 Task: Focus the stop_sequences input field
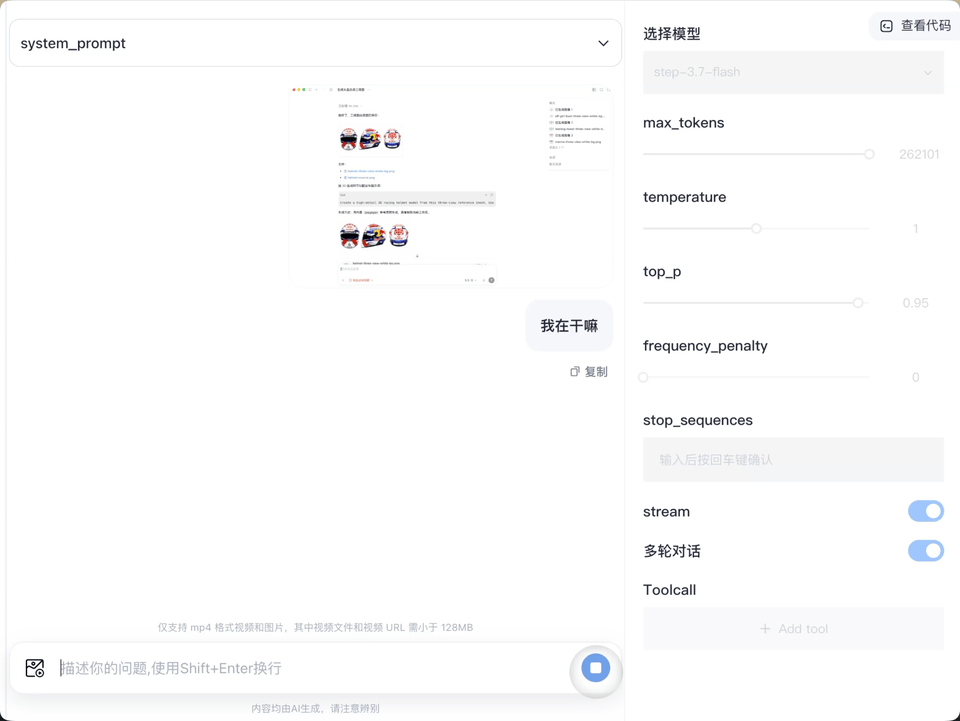click(x=793, y=460)
